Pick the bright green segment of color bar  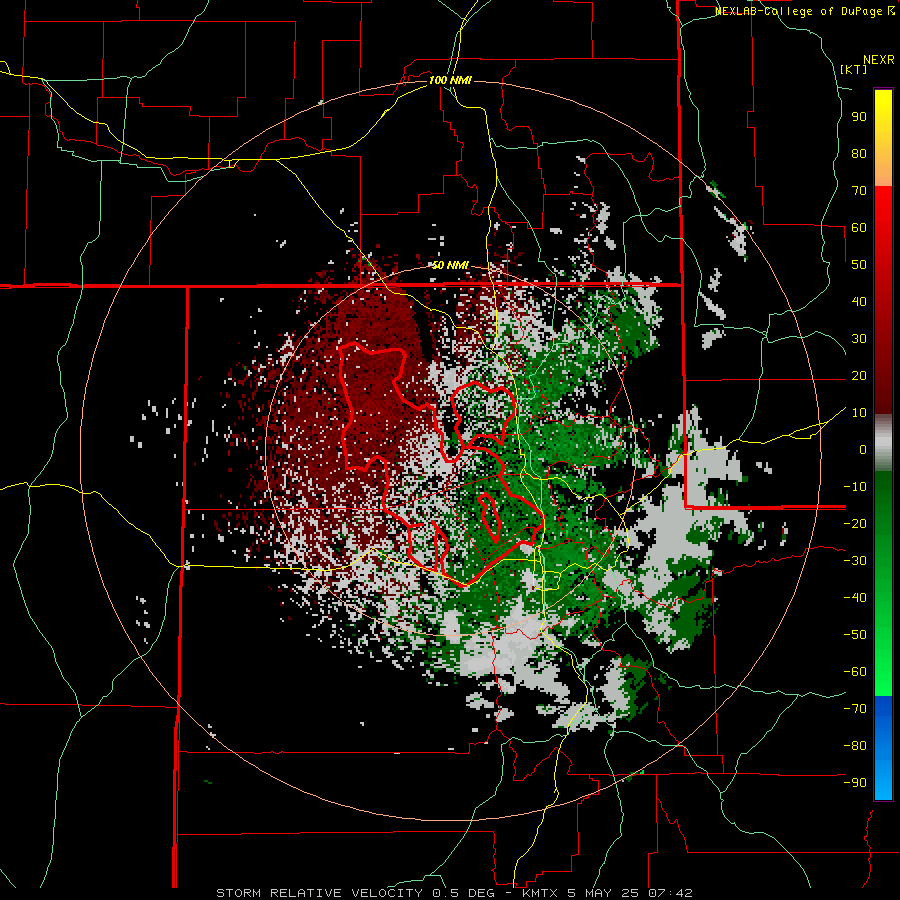point(883,660)
